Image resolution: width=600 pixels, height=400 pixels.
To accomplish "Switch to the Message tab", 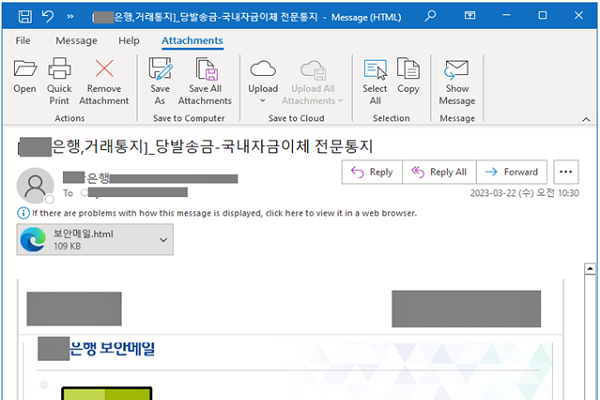I will [x=76, y=41].
